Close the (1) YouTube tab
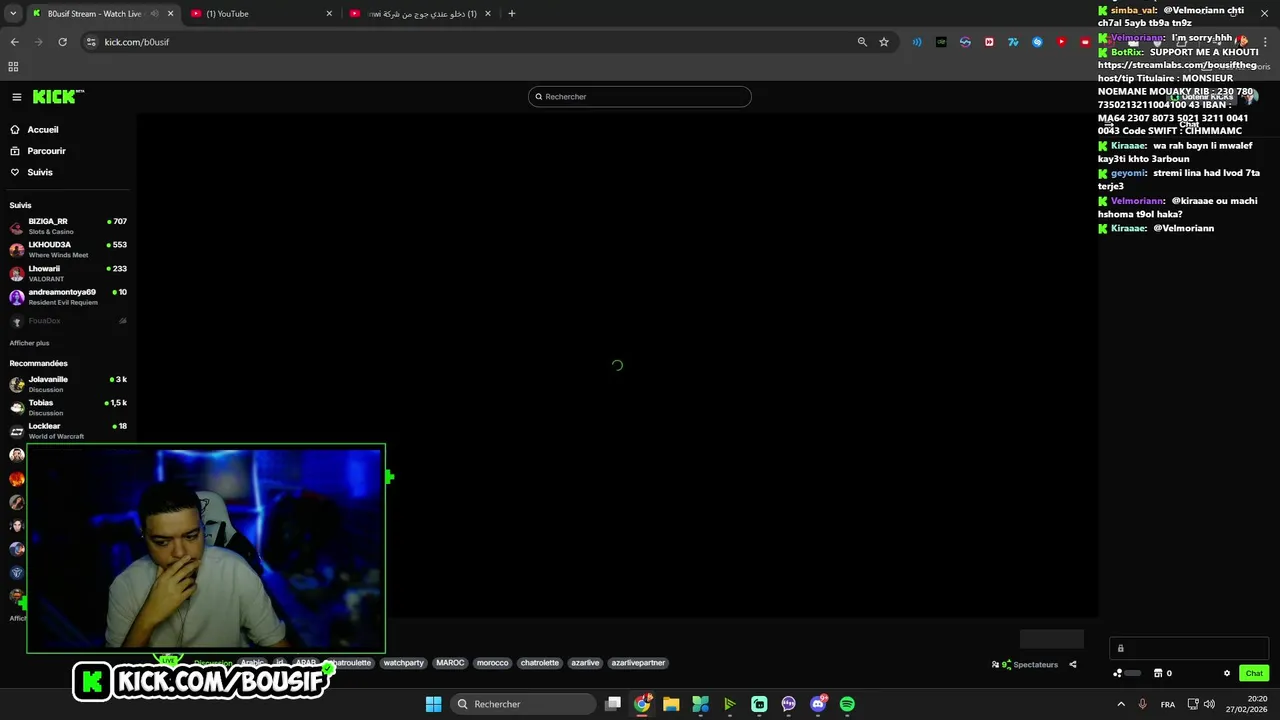The image size is (1280, 720). 329,14
